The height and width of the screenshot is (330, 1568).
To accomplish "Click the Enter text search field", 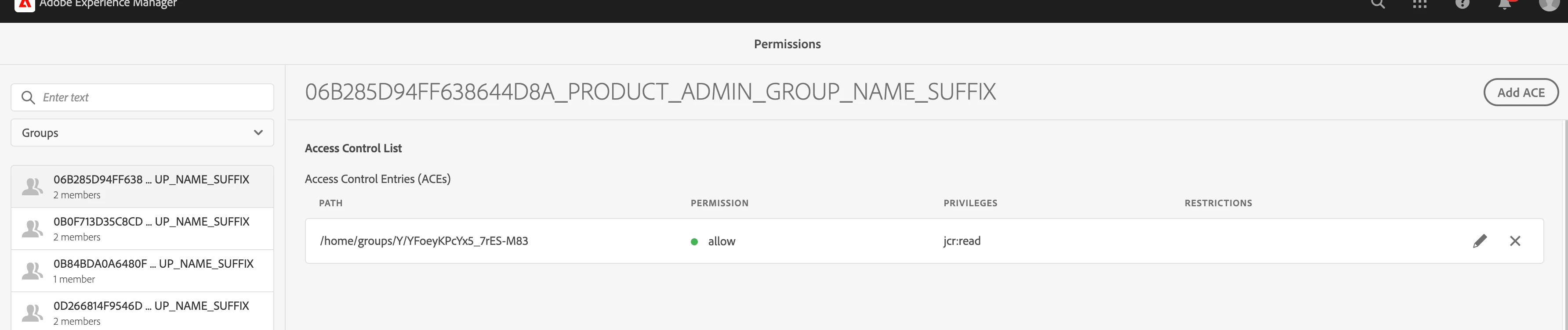I will click(x=152, y=97).
